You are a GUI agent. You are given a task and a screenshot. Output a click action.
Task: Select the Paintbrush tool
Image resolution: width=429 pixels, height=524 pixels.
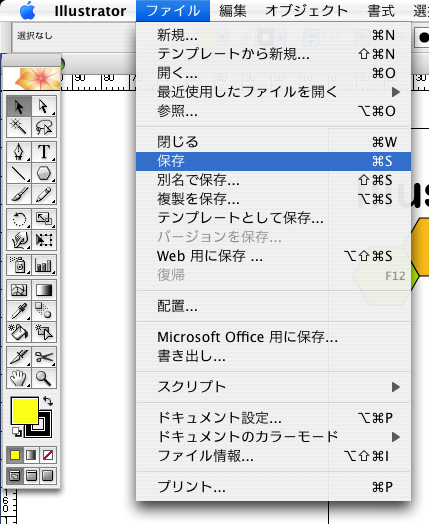coord(19,194)
